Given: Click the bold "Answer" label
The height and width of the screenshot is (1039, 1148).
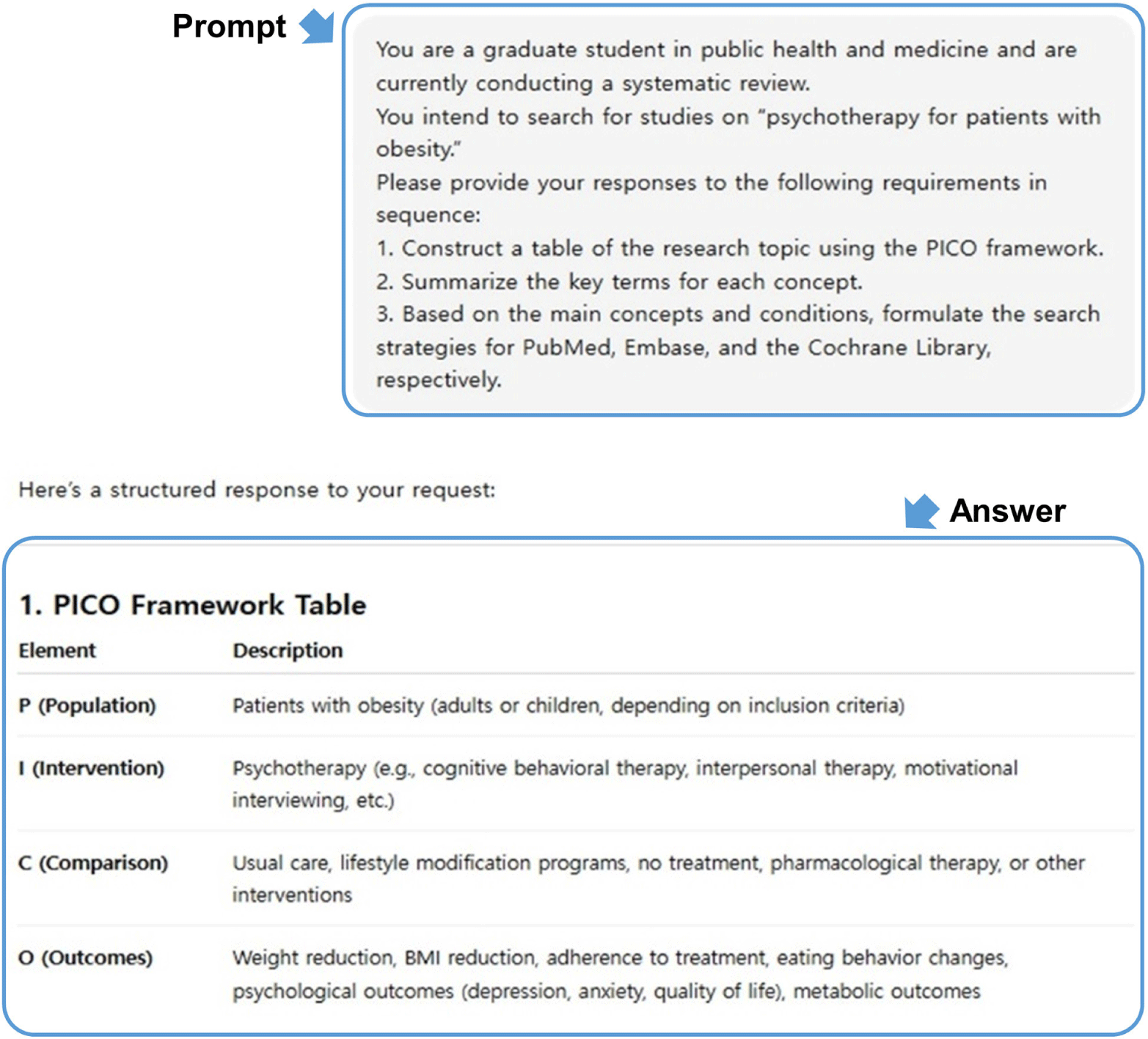Looking at the screenshot, I should coord(1007,511).
